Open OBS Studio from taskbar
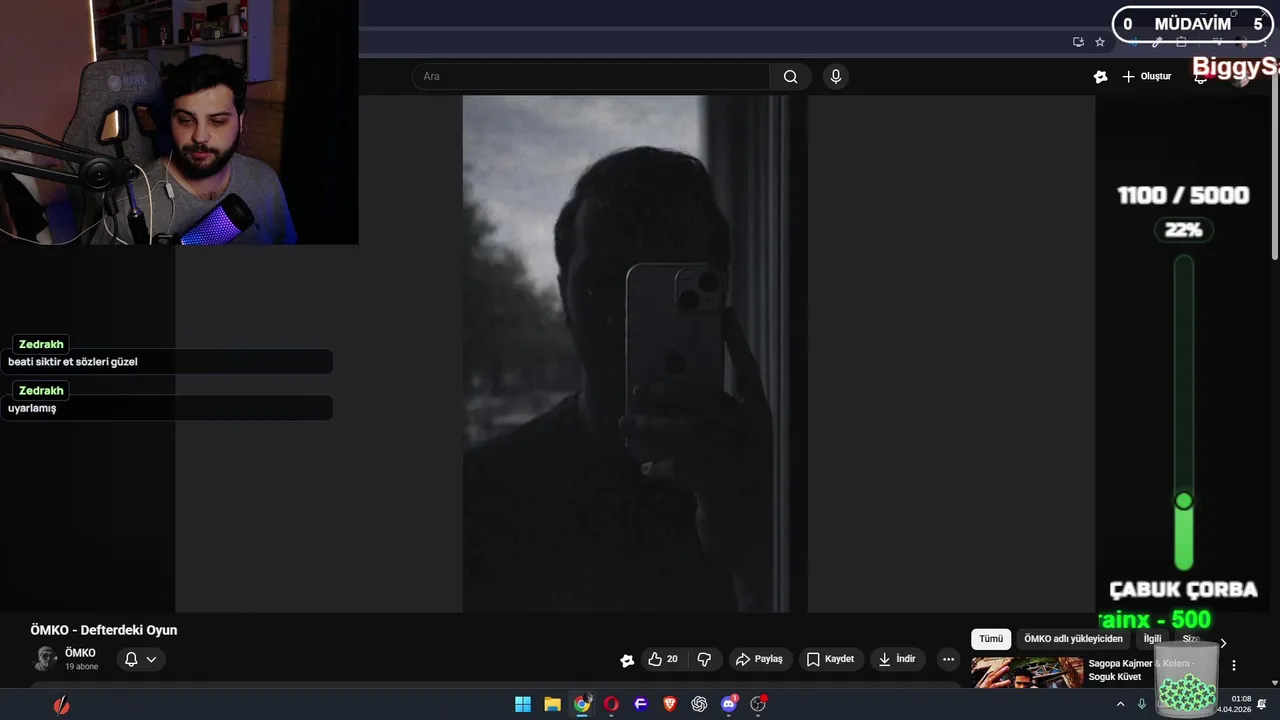The width and height of the screenshot is (1280, 720). (x=758, y=704)
